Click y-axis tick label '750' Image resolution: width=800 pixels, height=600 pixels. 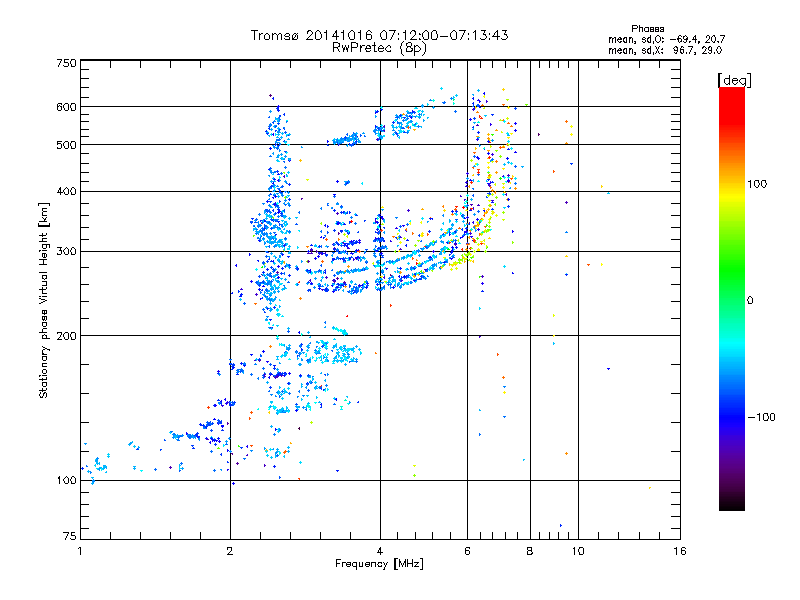(67, 63)
